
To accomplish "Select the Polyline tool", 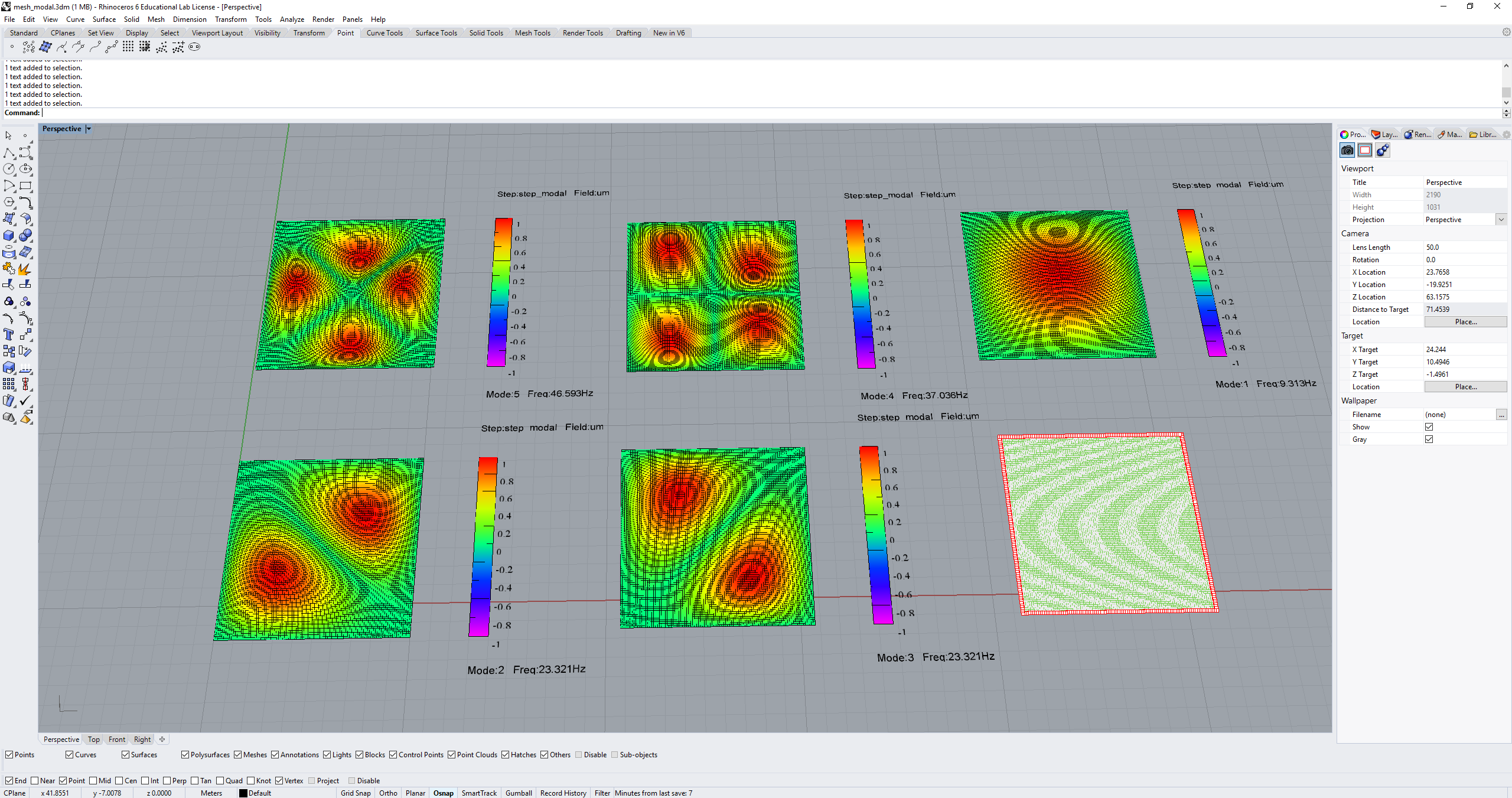I will 8,152.
